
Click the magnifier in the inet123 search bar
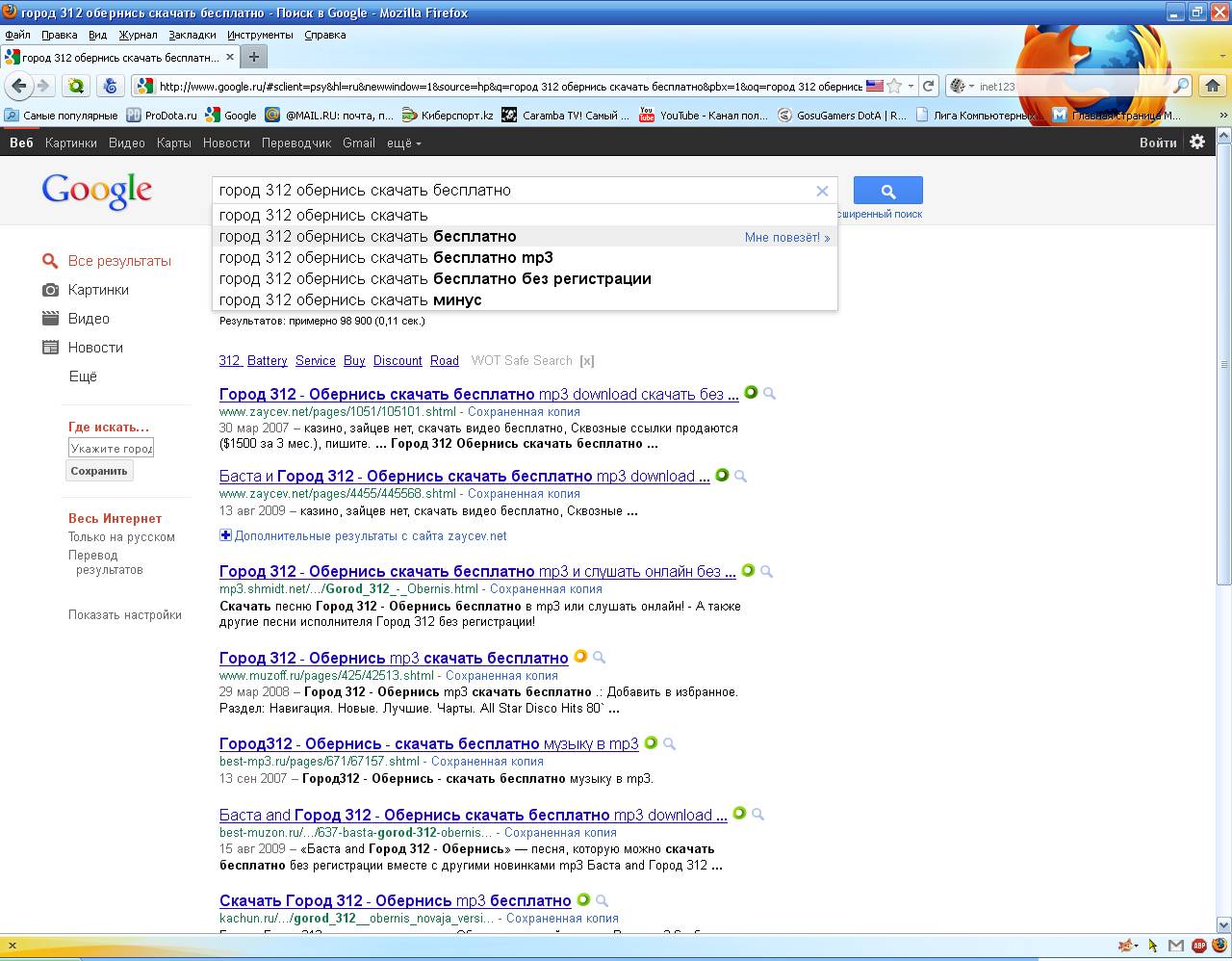pyautogui.click(x=1181, y=86)
